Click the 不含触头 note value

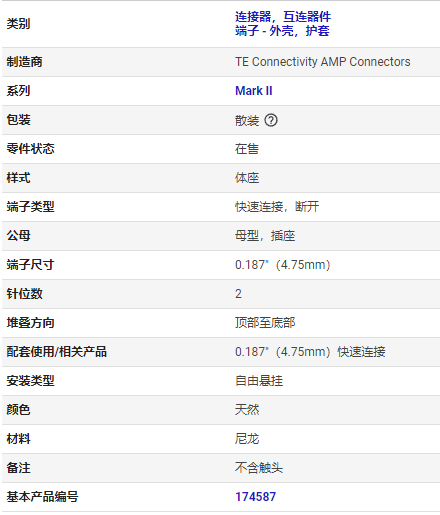tap(259, 468)
